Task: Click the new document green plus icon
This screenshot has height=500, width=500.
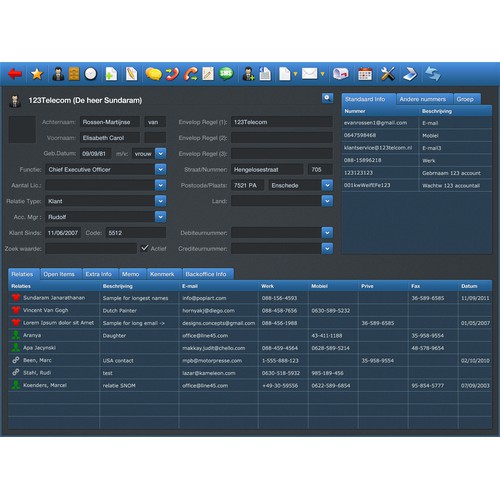Action: 111,74
